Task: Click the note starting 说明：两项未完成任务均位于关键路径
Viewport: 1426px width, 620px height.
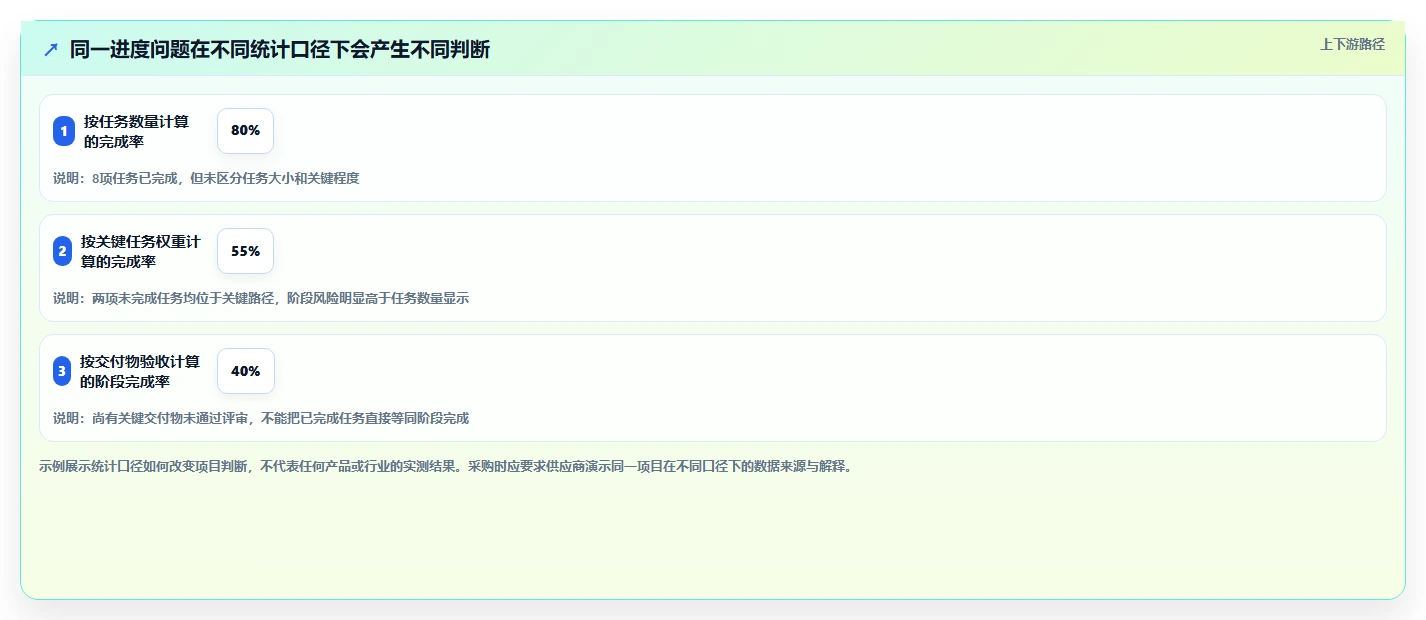Action: tap(261, 298)
